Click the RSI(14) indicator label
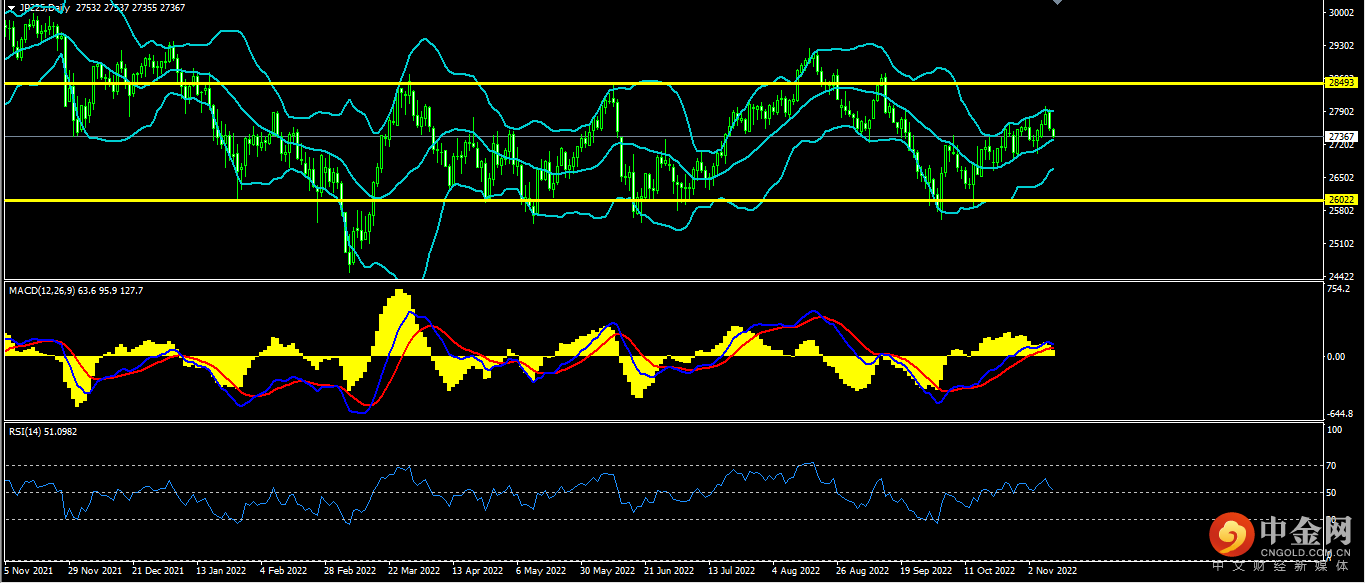 point(28,431)
